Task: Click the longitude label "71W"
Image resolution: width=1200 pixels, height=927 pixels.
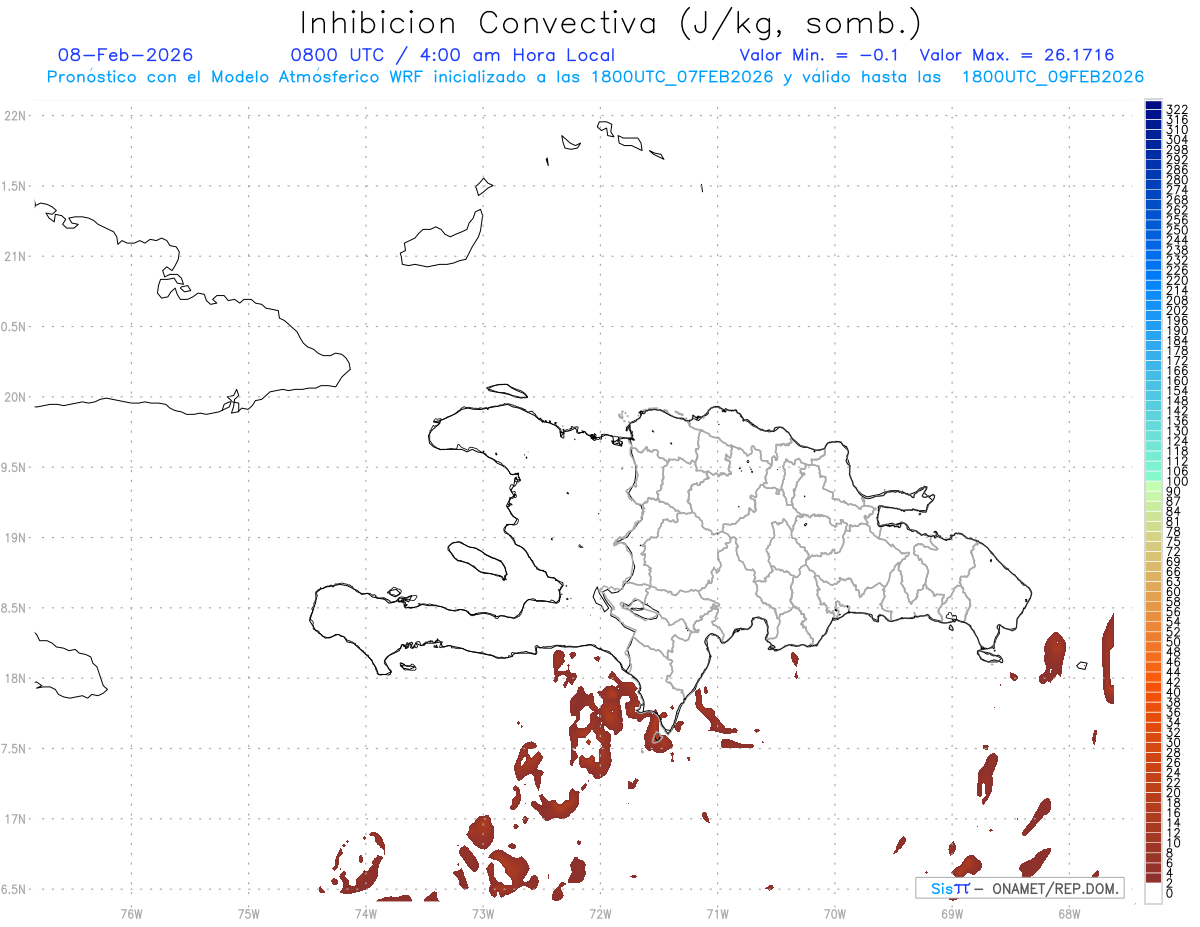Action: pos(717,912)
